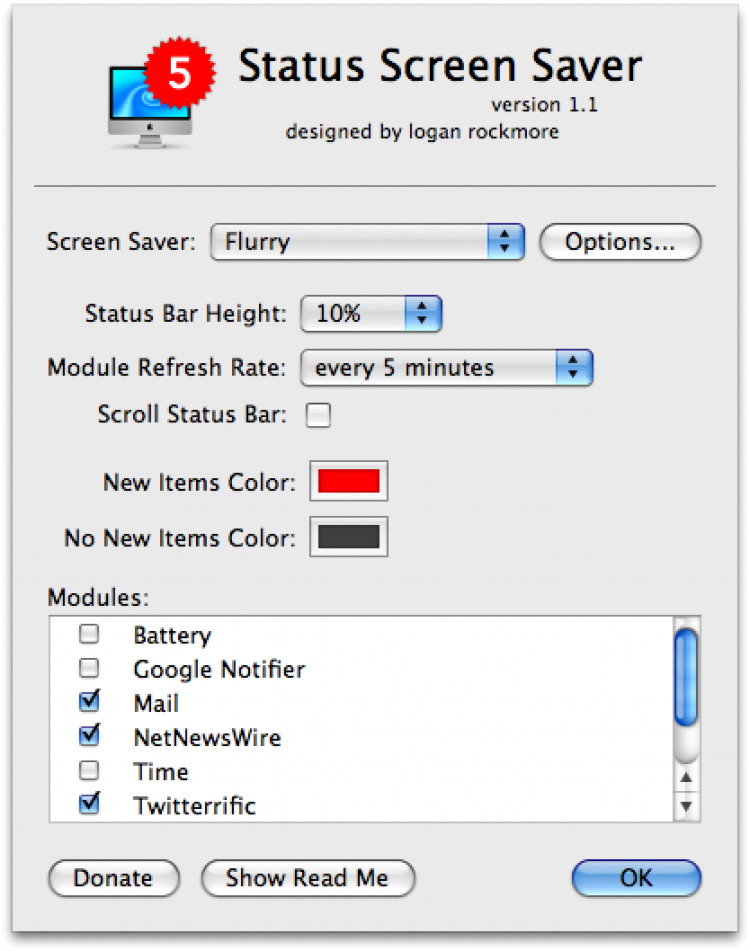750x951 pixels.
Task: Click the red badge showing 5
Action: (179, 74)
